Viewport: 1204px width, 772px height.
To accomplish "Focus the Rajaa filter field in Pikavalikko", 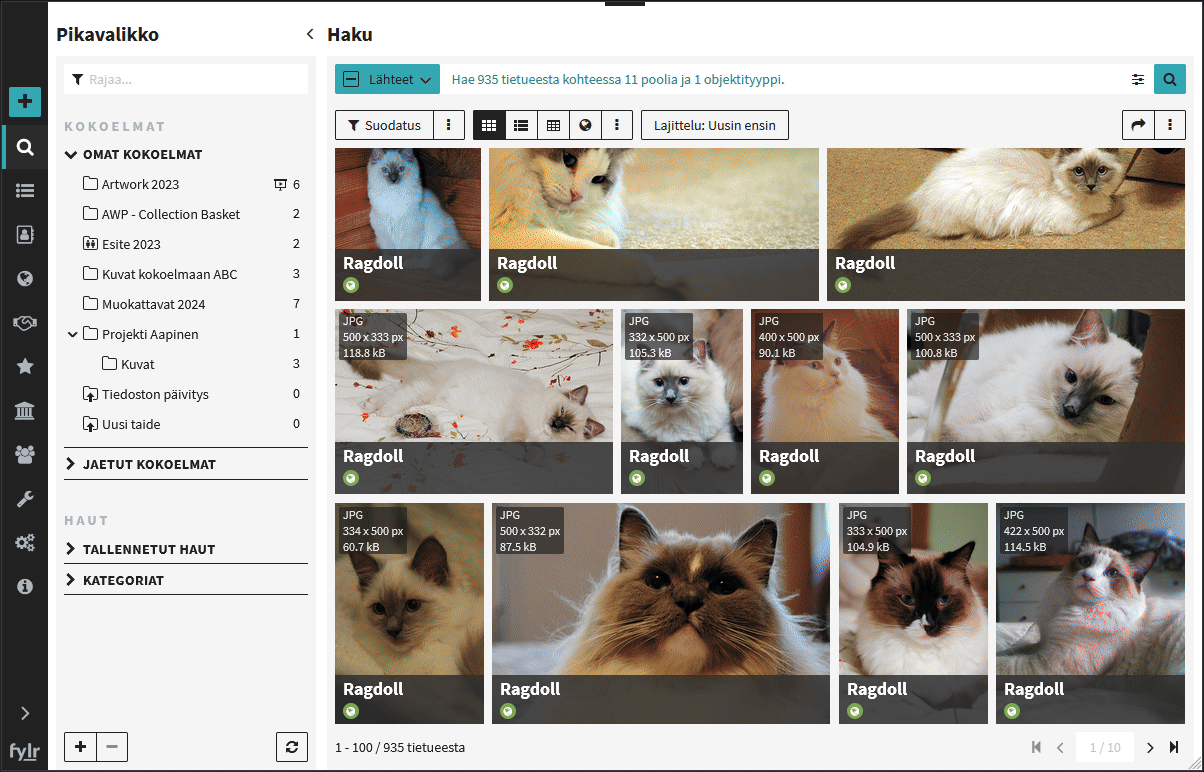I will pyautogui.click(x=186, y=79).
